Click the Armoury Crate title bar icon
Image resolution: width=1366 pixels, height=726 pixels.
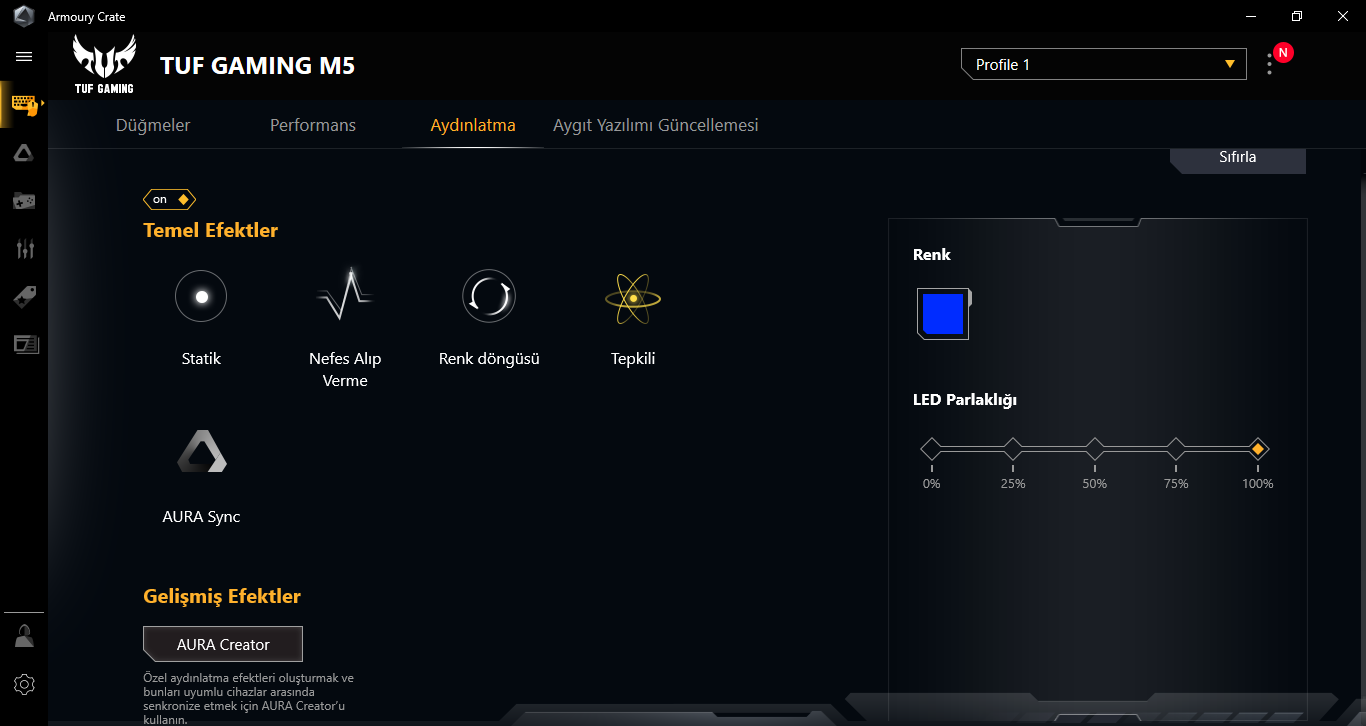[24, 16]
